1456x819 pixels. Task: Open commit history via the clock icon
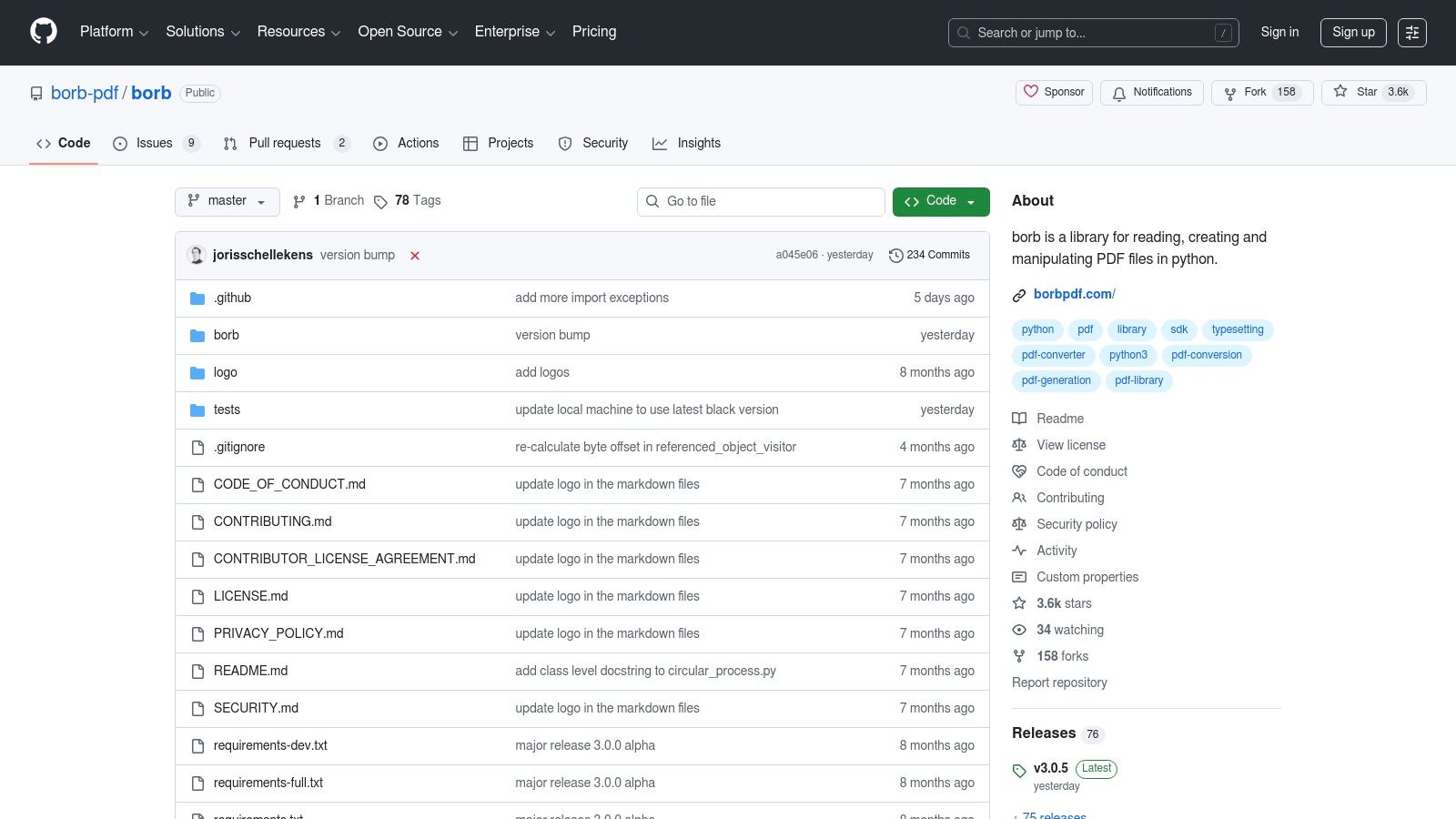895,255
